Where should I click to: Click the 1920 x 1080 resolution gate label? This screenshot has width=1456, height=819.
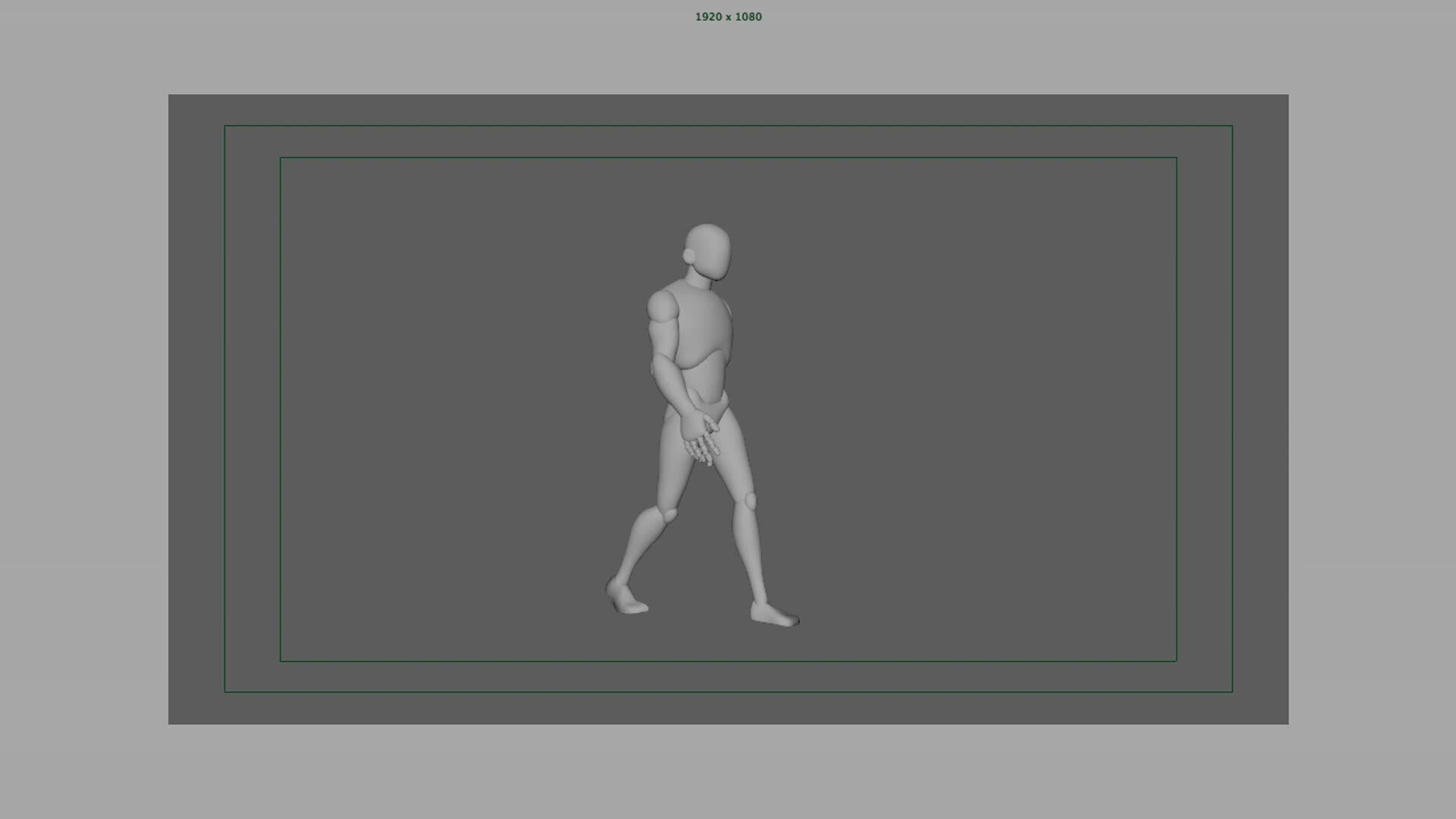[x=728, y=17]
